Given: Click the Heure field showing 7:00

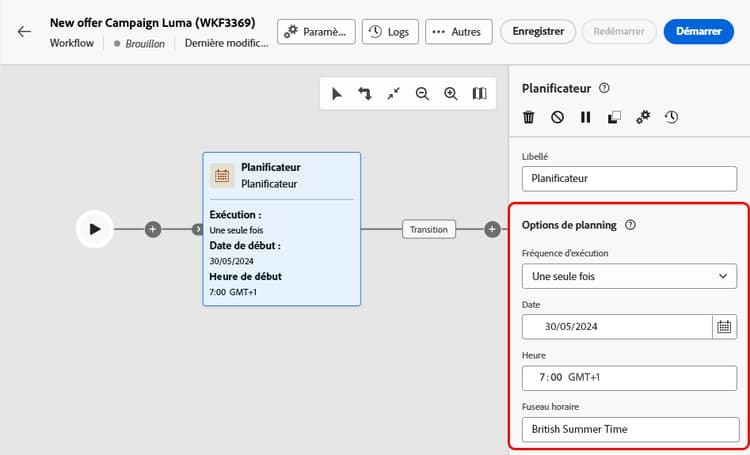Looking at the screenshot, I should [629, 378].
